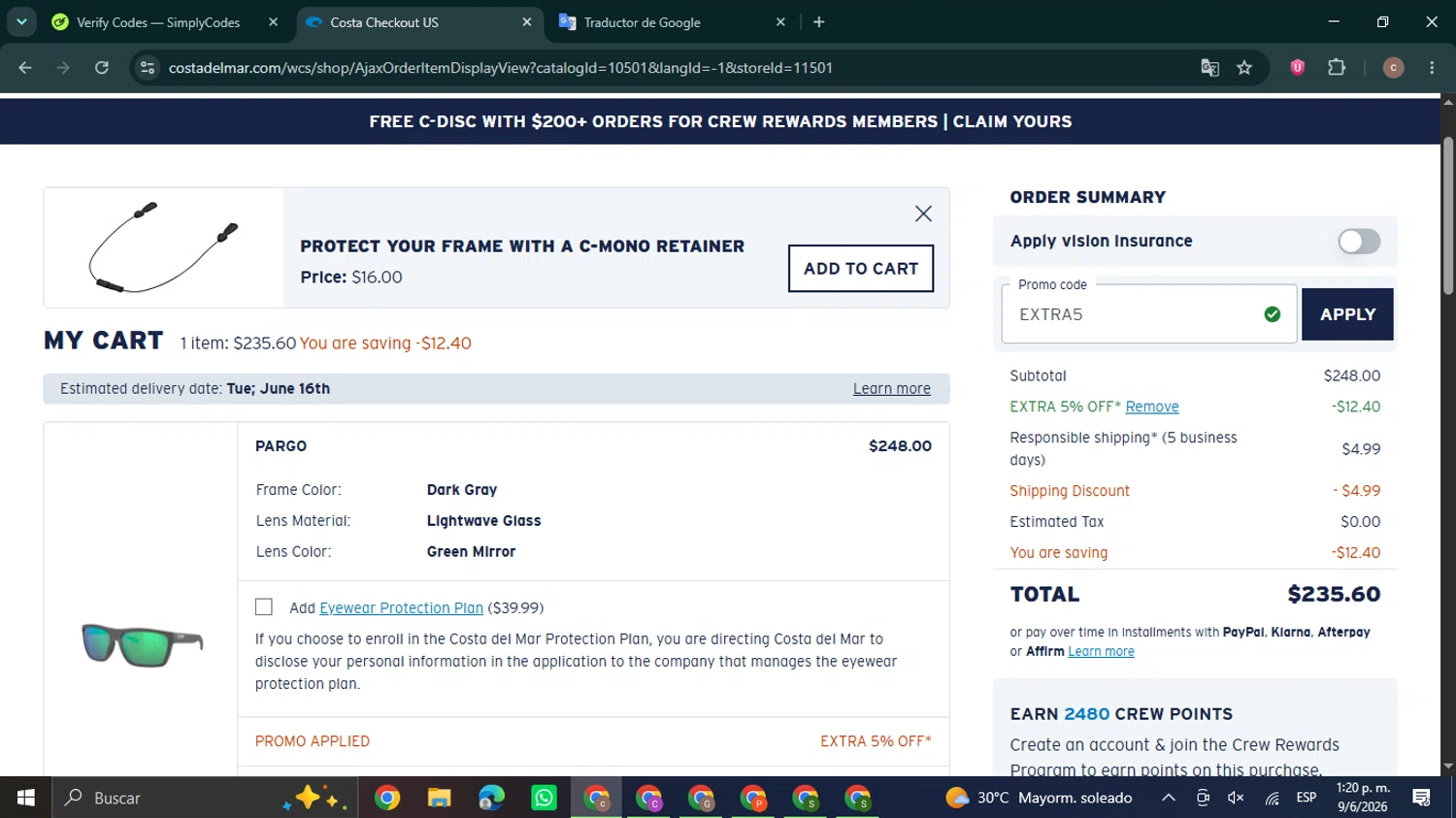The image size is (1456, 818).
Task: Open the Extensions puzzle menu
Action: point(1337,68)
